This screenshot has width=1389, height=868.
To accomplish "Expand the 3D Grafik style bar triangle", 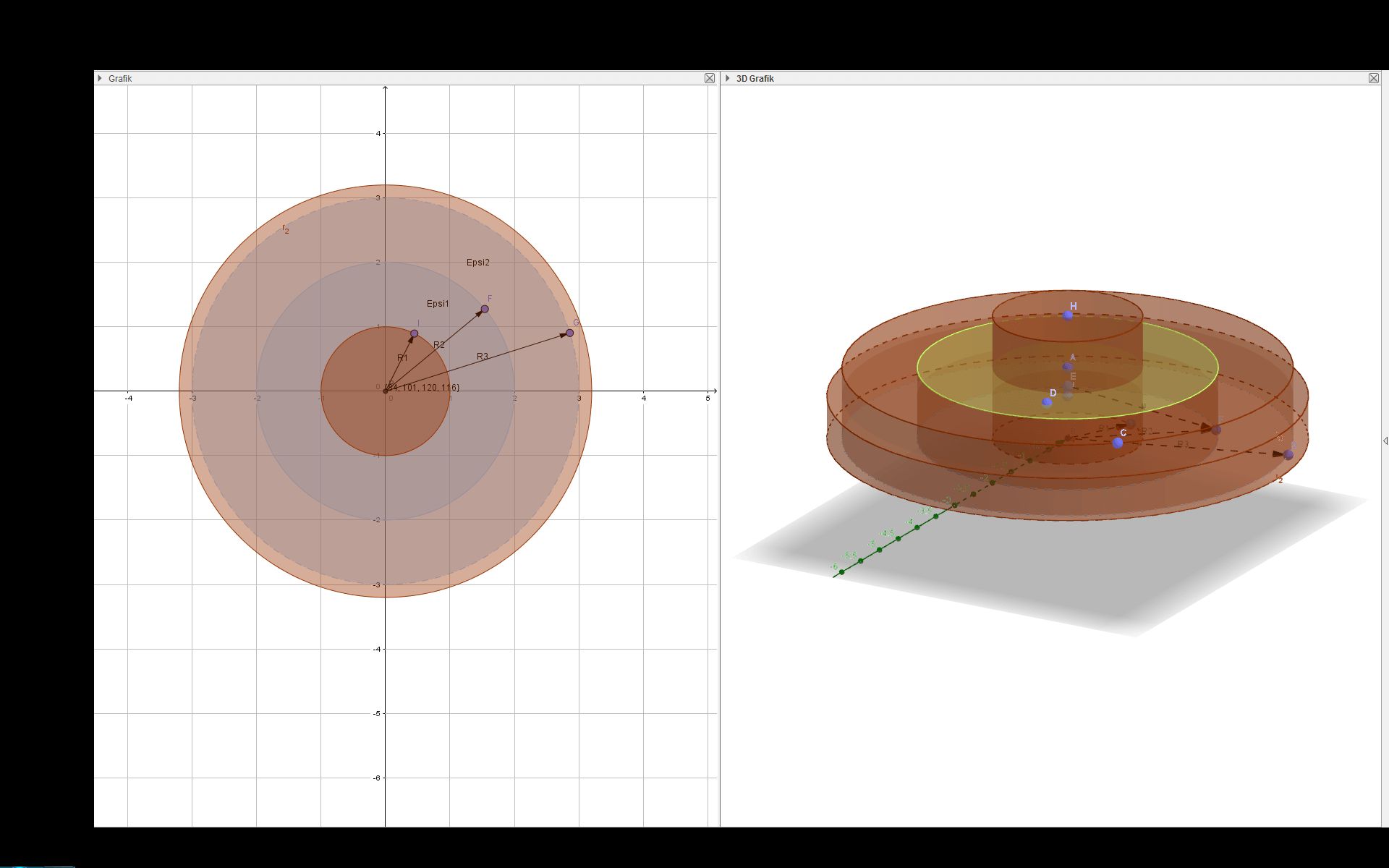I will [727, 78].
